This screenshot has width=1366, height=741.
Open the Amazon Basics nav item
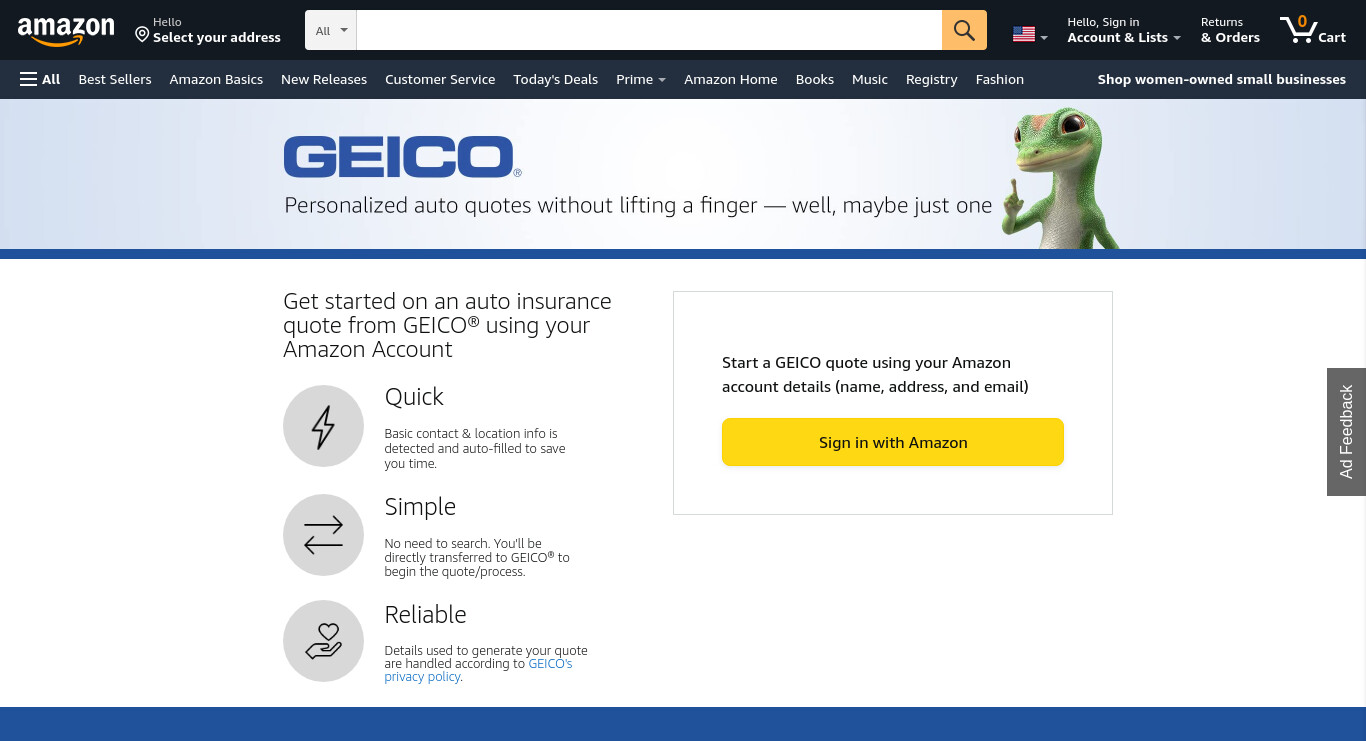[216, 79]
